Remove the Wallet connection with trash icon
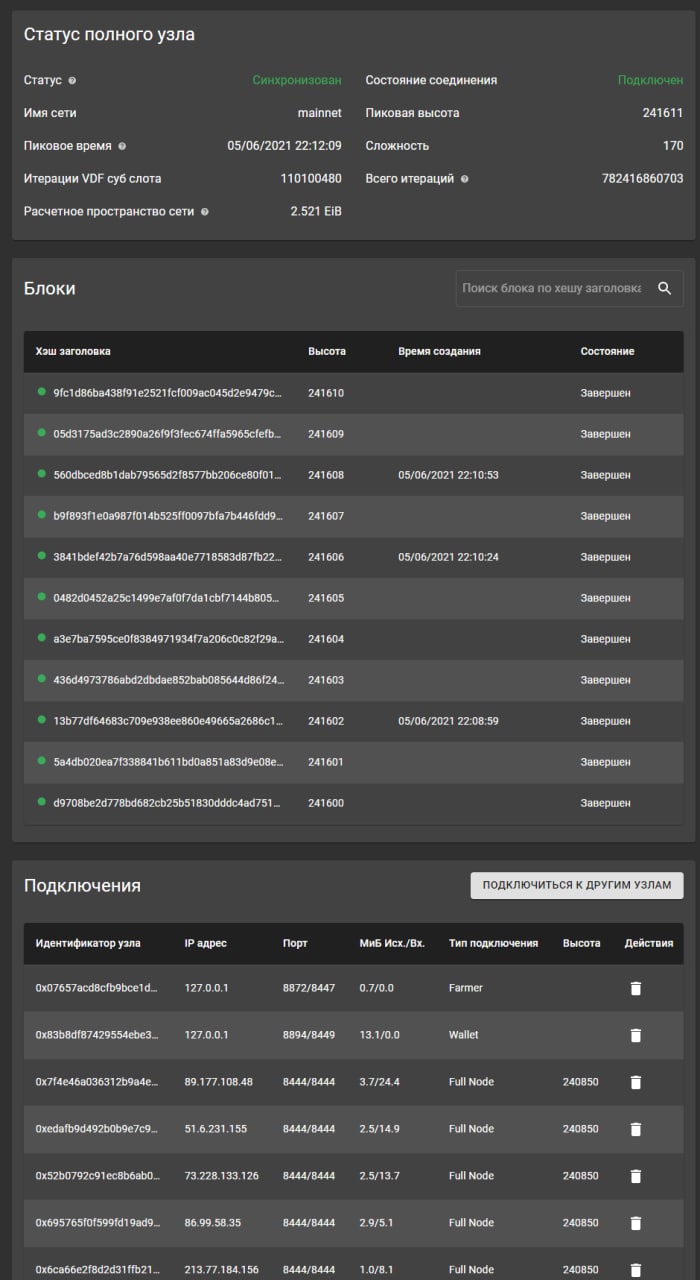This screenshot has width=700, height=1280. (636, 1035)
